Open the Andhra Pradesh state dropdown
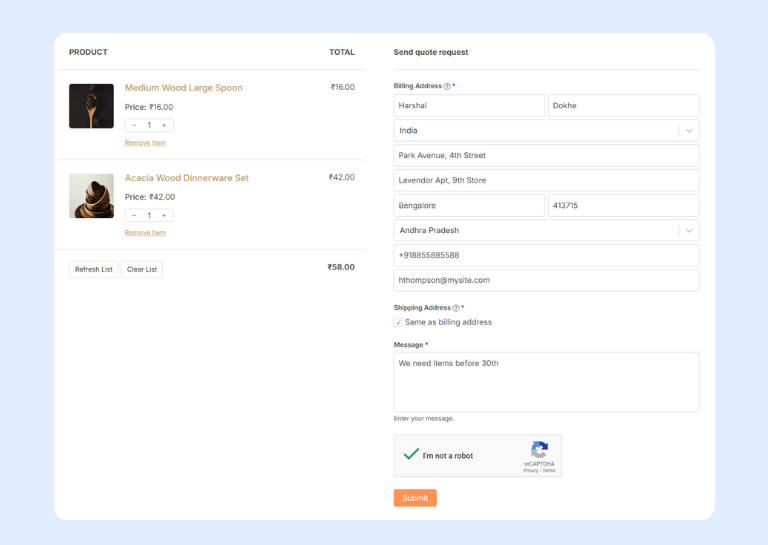Viewport: 768px width, 545px height. [x=688, y=230]
